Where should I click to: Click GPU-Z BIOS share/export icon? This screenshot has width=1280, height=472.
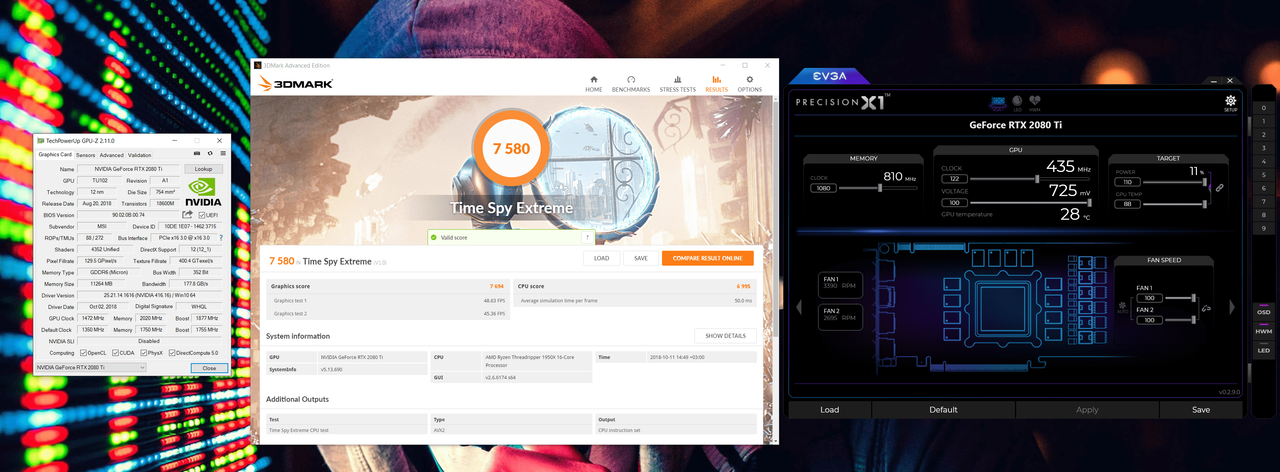click(x=187, y=214)
